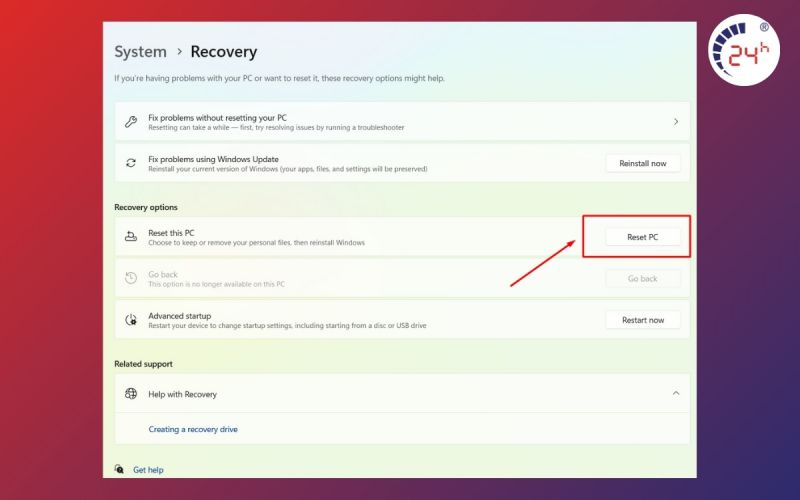Image resolution: width=800 pixels, height=500 pixels.
Task: Click the 'Help with Recovery' label
Action: click(183, 394)
